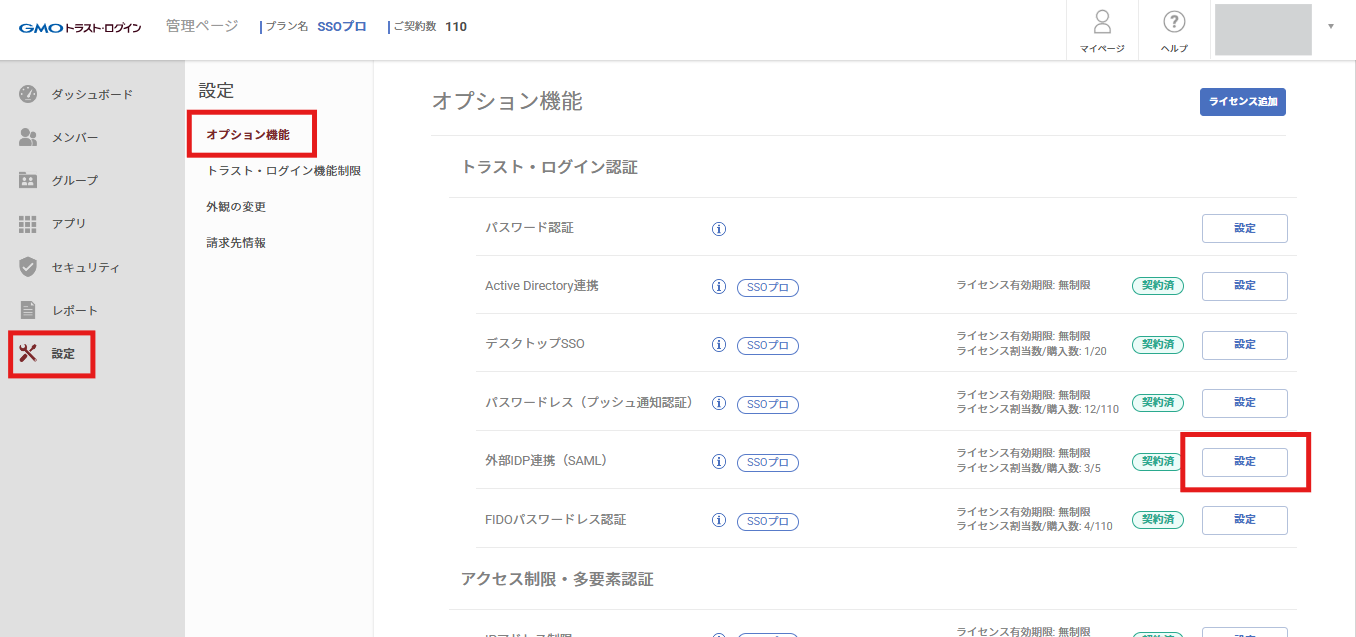Click the info icon beside Active Directory連携
This screenshot has width=1356, height=637.
point(718,287)
